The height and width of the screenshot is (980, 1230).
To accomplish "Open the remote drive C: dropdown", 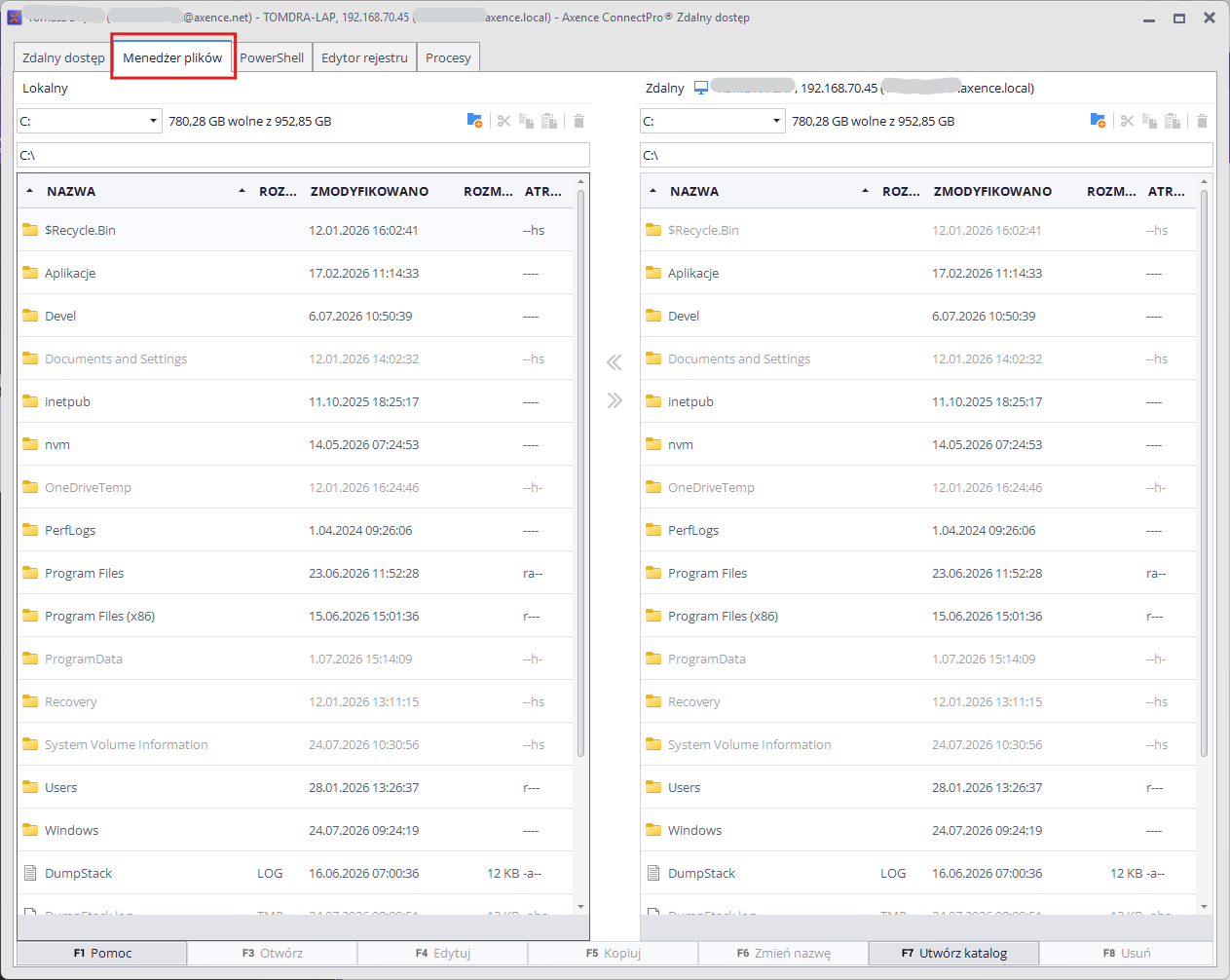I will coord(712,121).
